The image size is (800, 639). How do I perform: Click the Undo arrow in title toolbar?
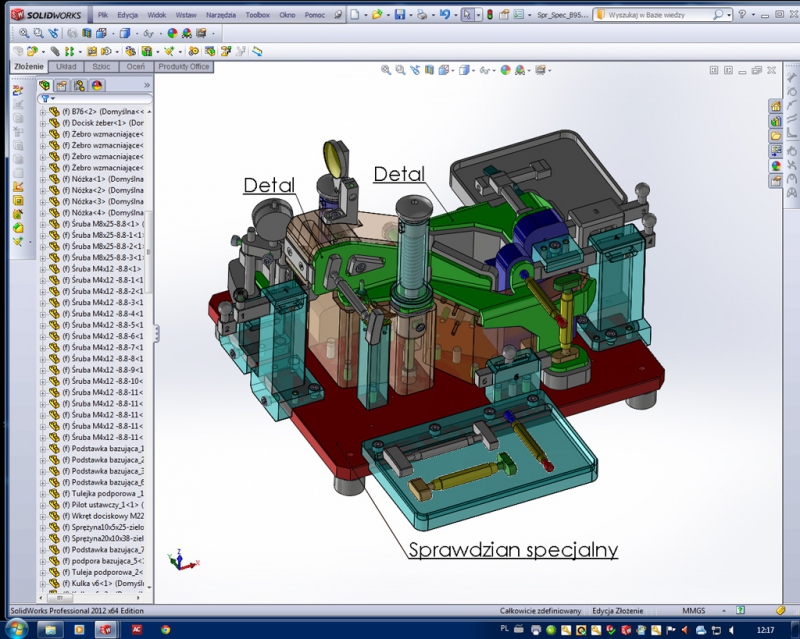coord(446,16)
